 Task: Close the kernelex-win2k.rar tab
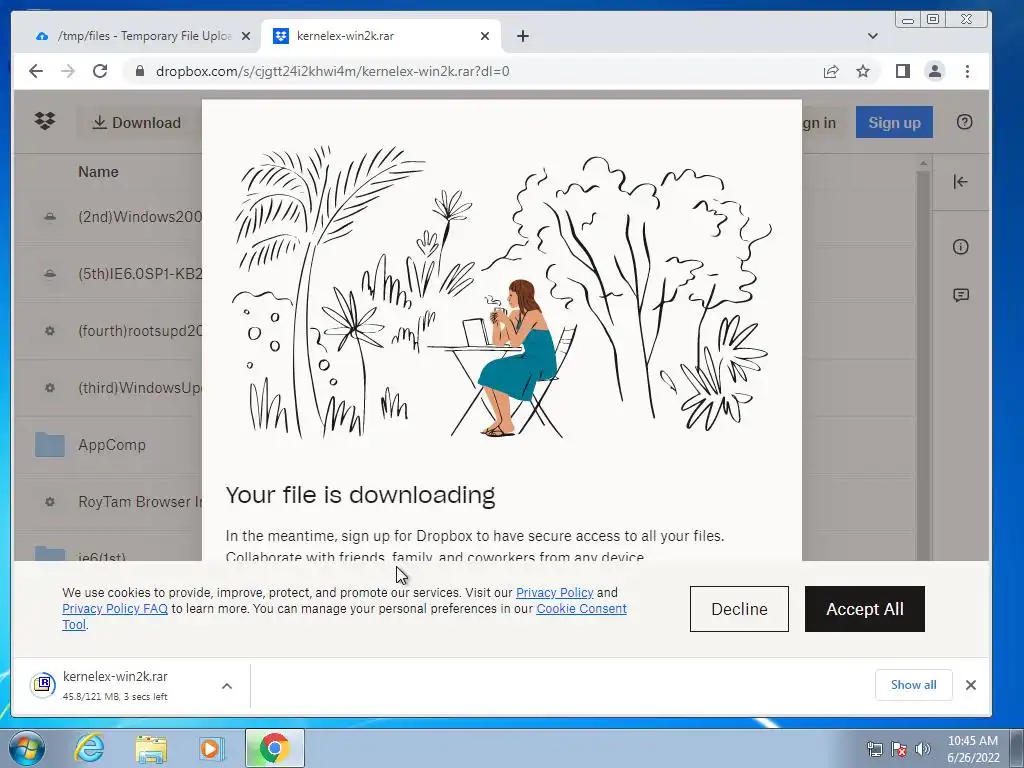[x=485, y=36]
